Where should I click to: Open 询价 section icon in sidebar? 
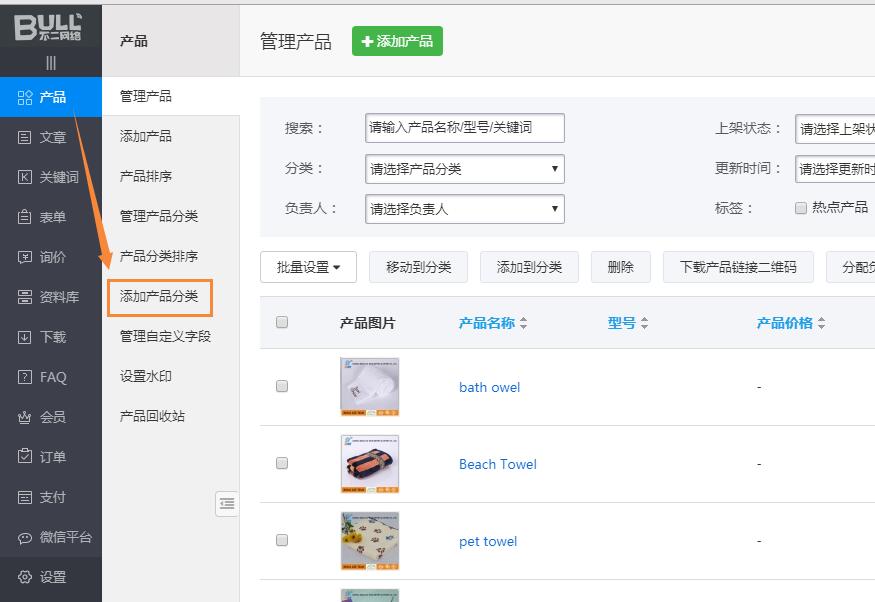(25, 257)
